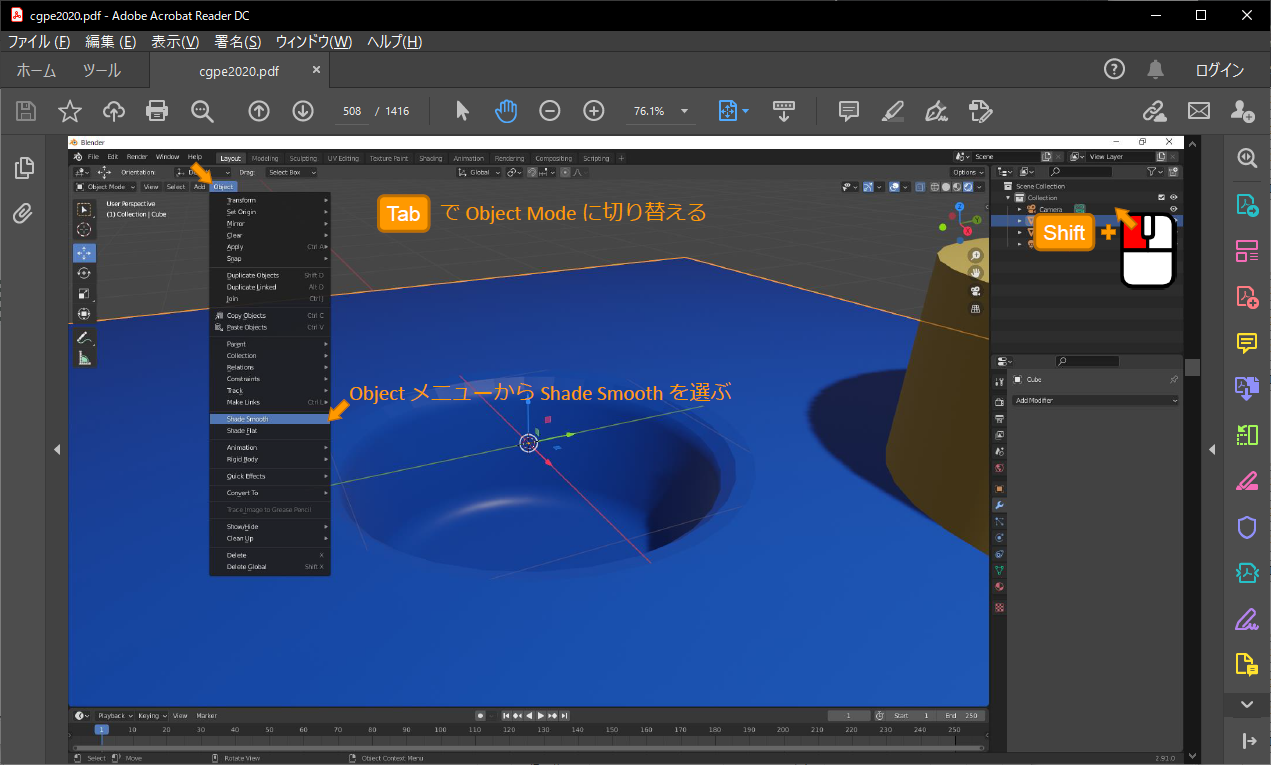Open the 76.1% zoom level dropdown
The height and width of the screenshot is (765, 1271).
click(684, 111)
